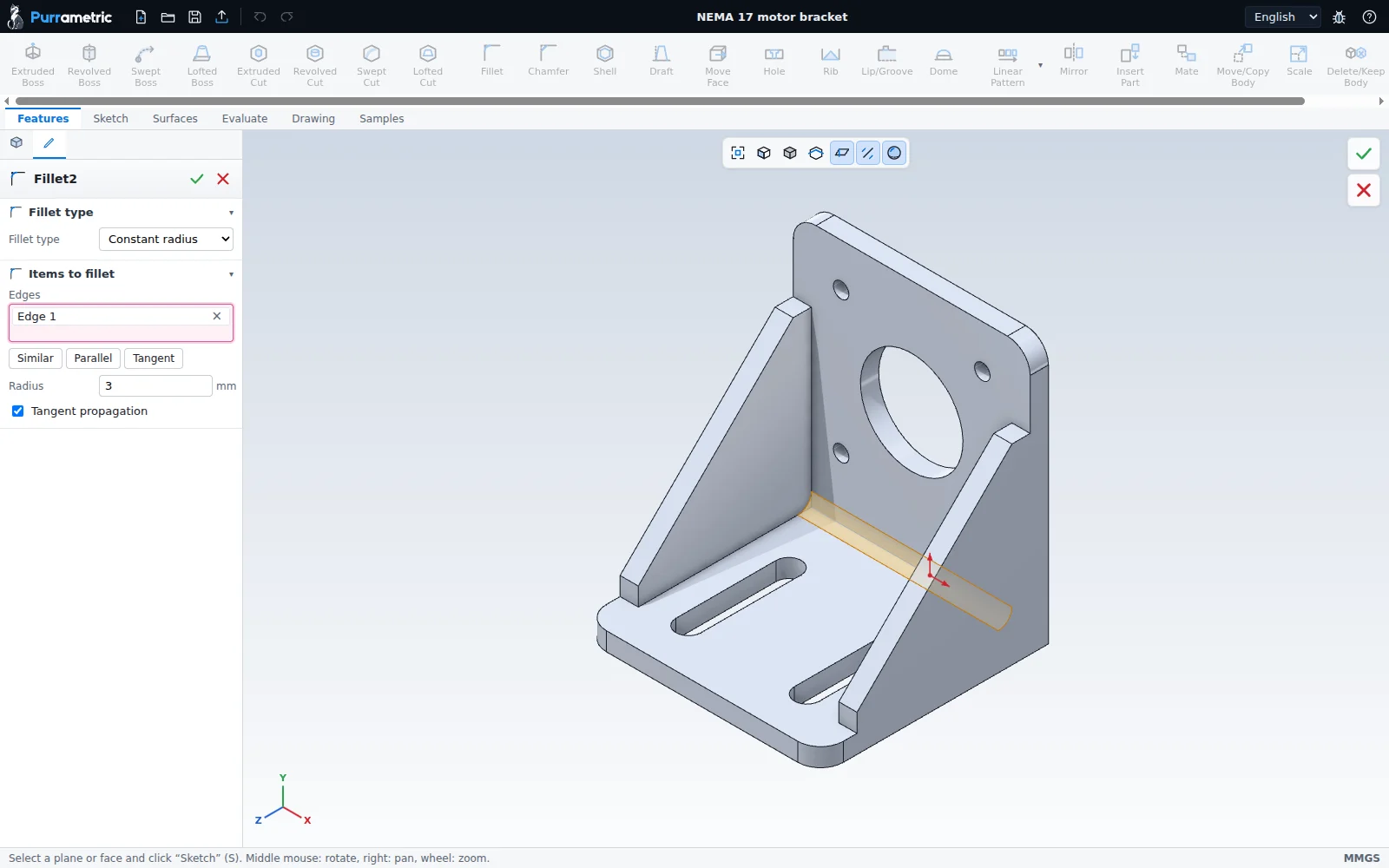
Task: Click the Radius input field
Action: 155,386
